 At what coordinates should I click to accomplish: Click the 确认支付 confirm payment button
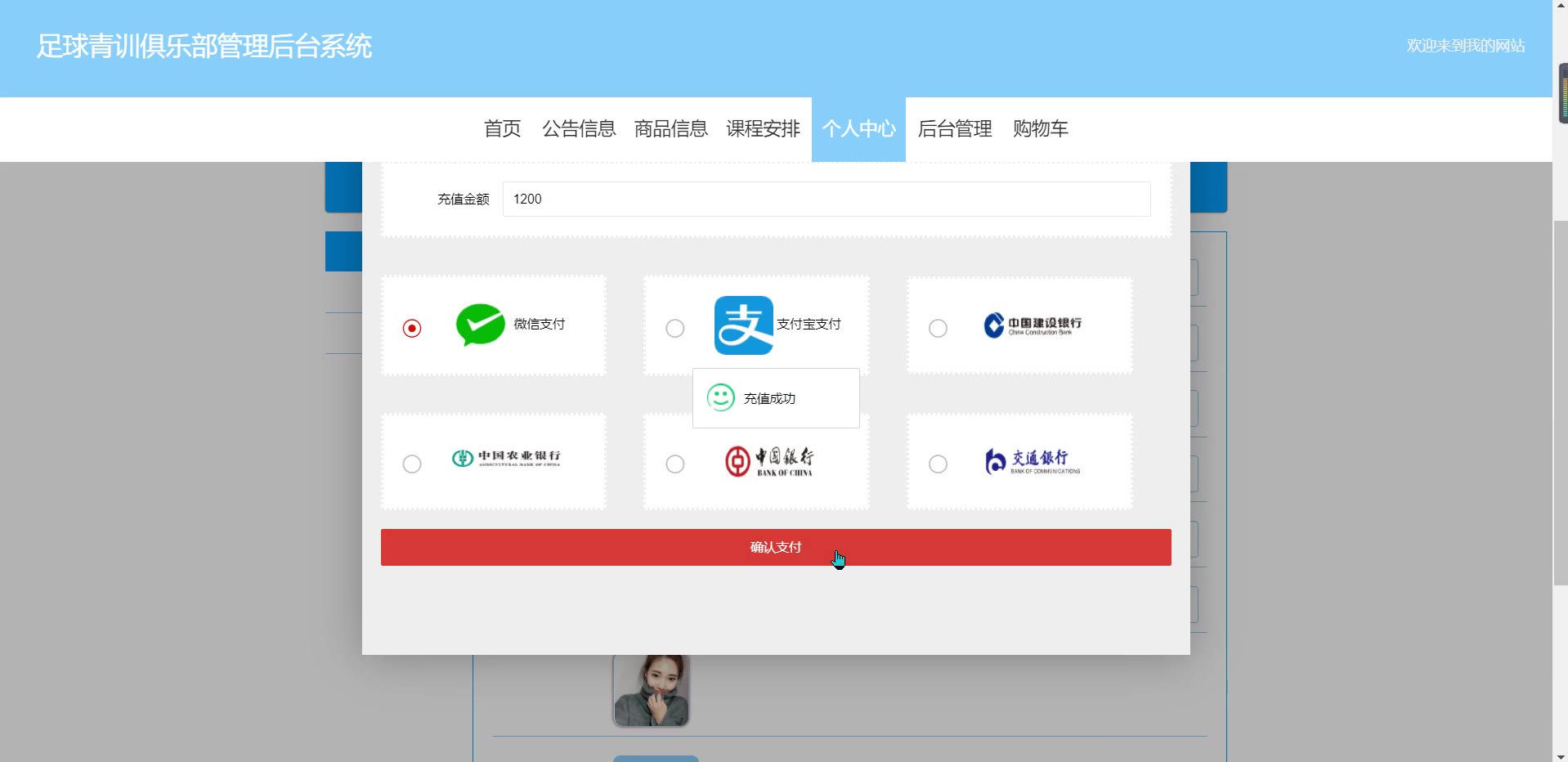pyautogui.click(x=776, y=547)
